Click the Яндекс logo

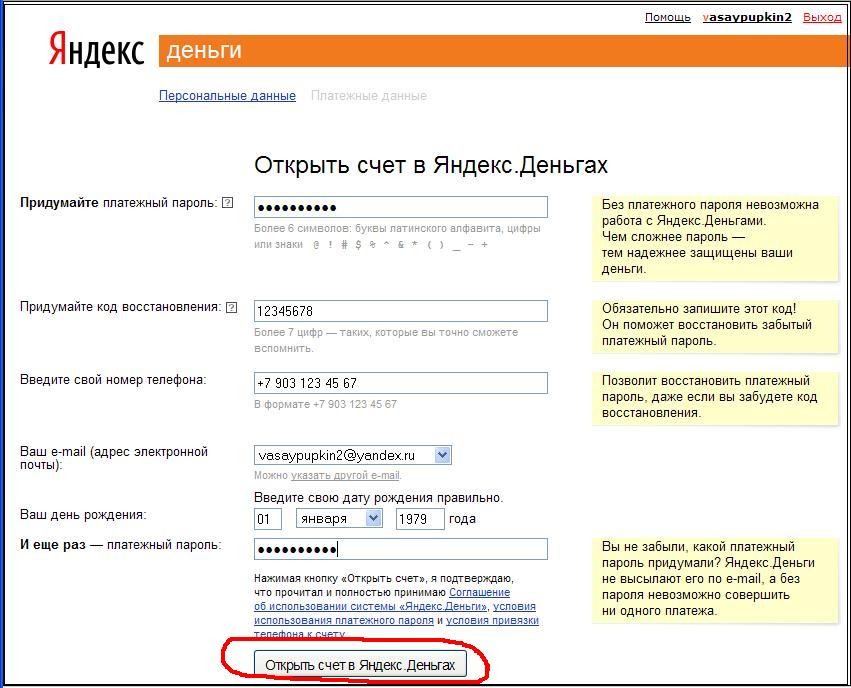pos(96,49)
